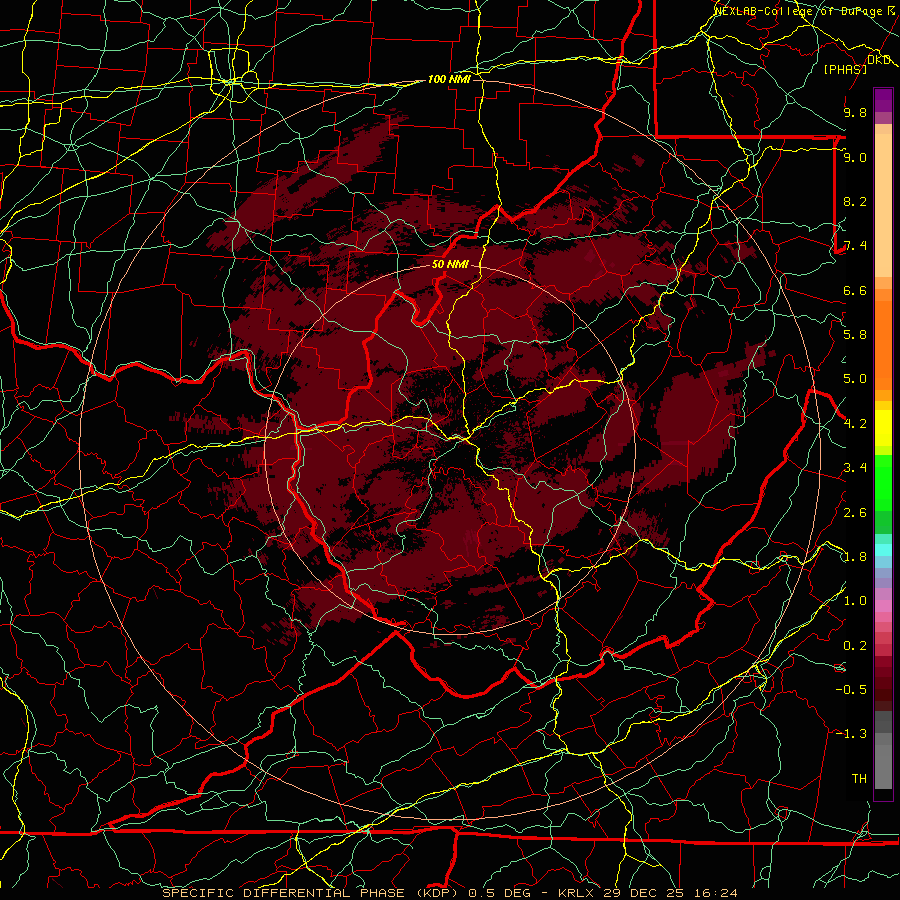900x900 pixels.
Task: Click the 9.0 legend value
Action: pyautogui.click(x=855, y=157)
